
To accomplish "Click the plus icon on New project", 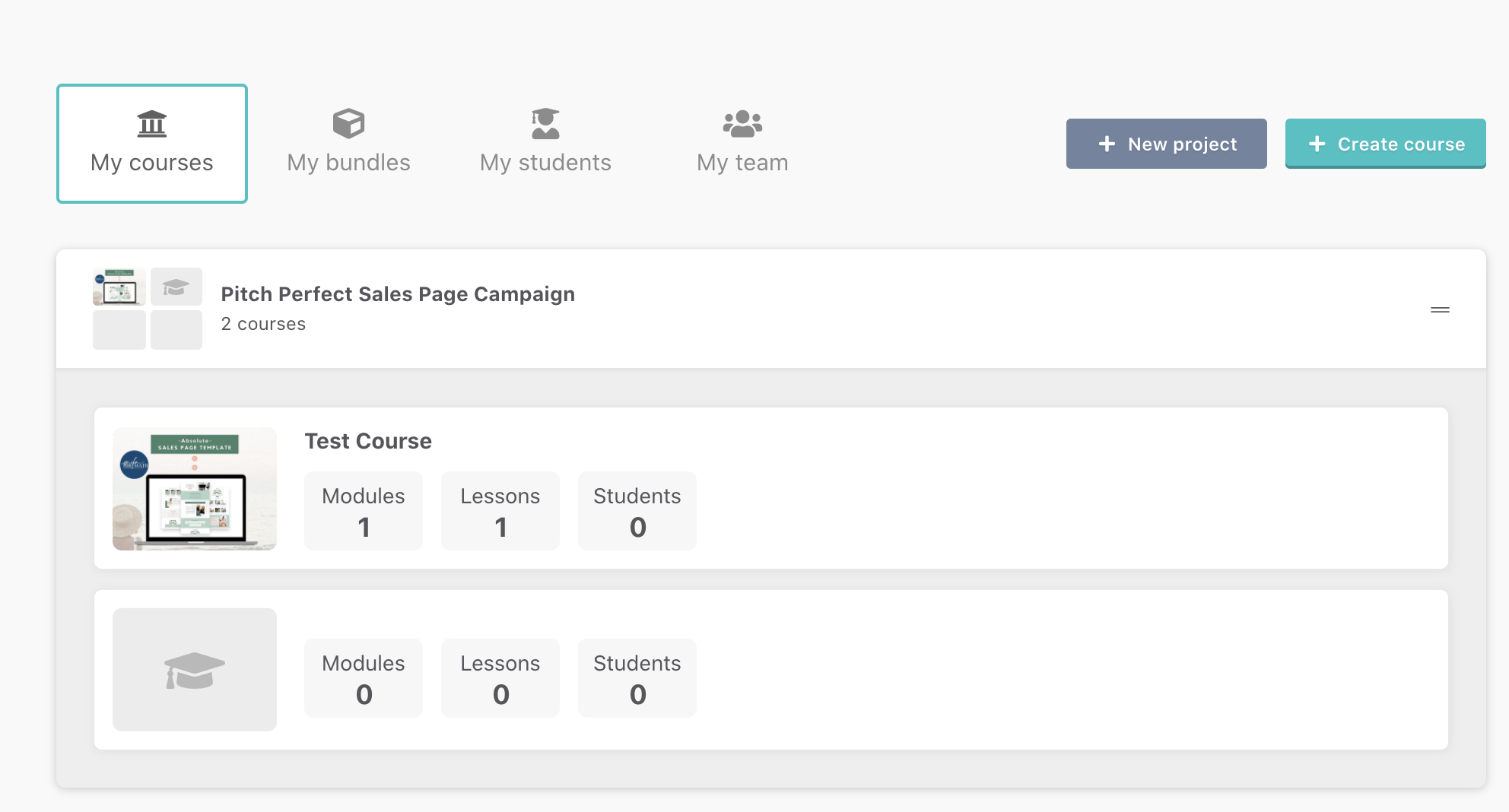I will coord(1107,144).
